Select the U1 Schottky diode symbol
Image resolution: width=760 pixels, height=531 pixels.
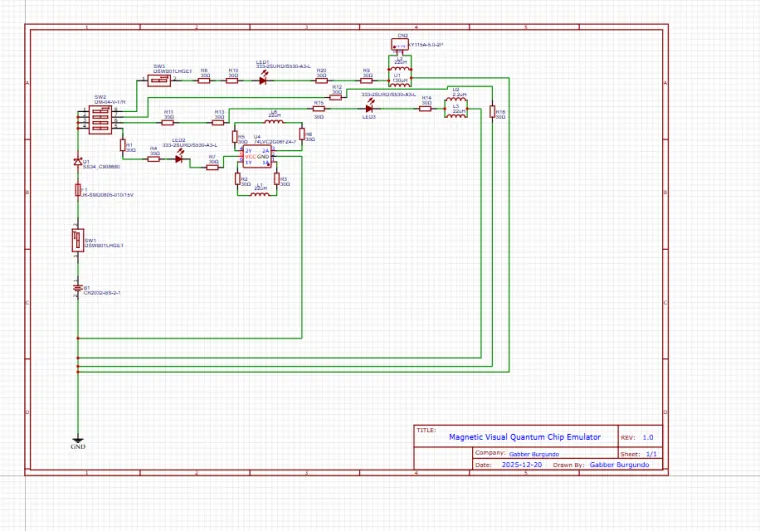(x=78, y=161)
